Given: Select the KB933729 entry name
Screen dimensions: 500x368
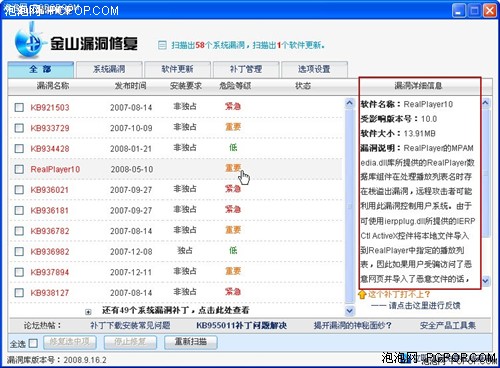Looking at the screenshot, I should [x=50, y=128].
